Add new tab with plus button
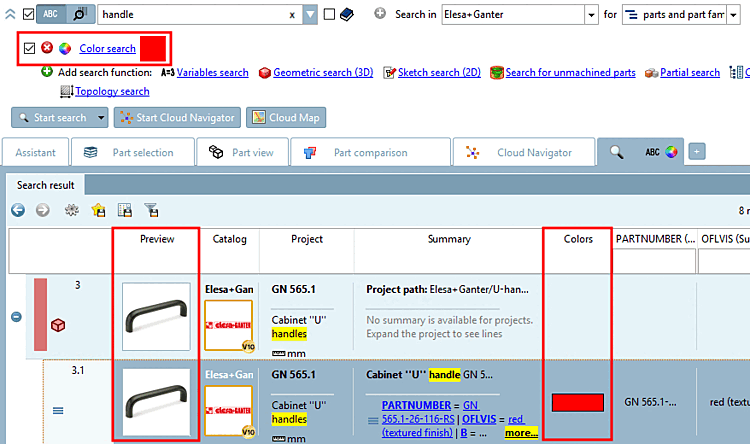The width and height of the screenshot is (750, 444). (697, 152)
